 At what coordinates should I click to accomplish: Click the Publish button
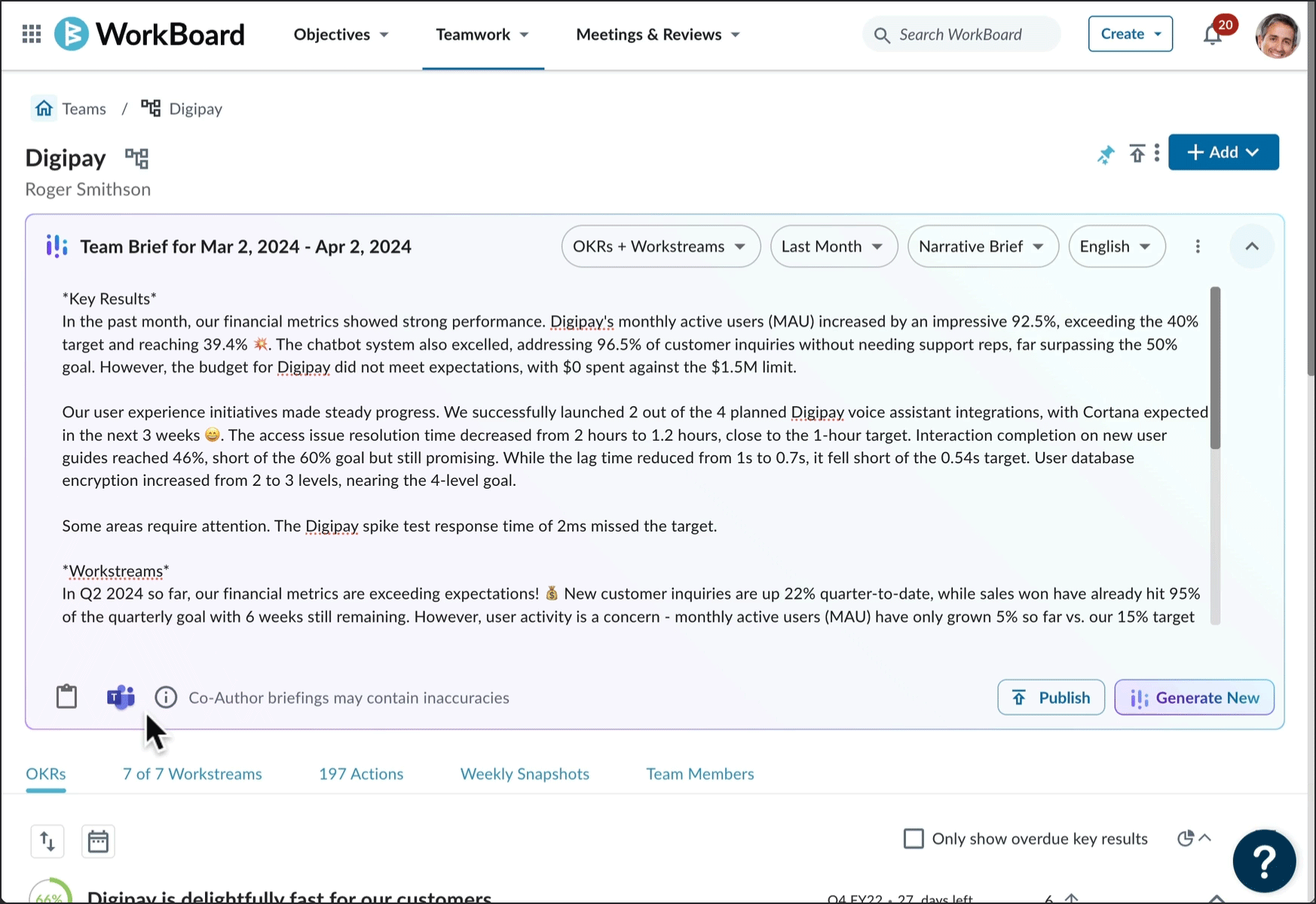[x=1051, y=698]
